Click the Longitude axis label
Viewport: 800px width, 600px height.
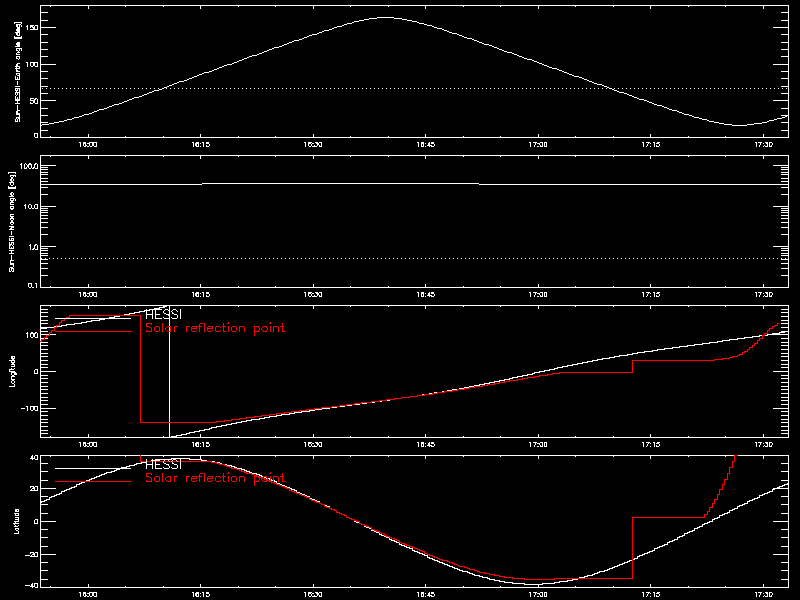point(13,371)
